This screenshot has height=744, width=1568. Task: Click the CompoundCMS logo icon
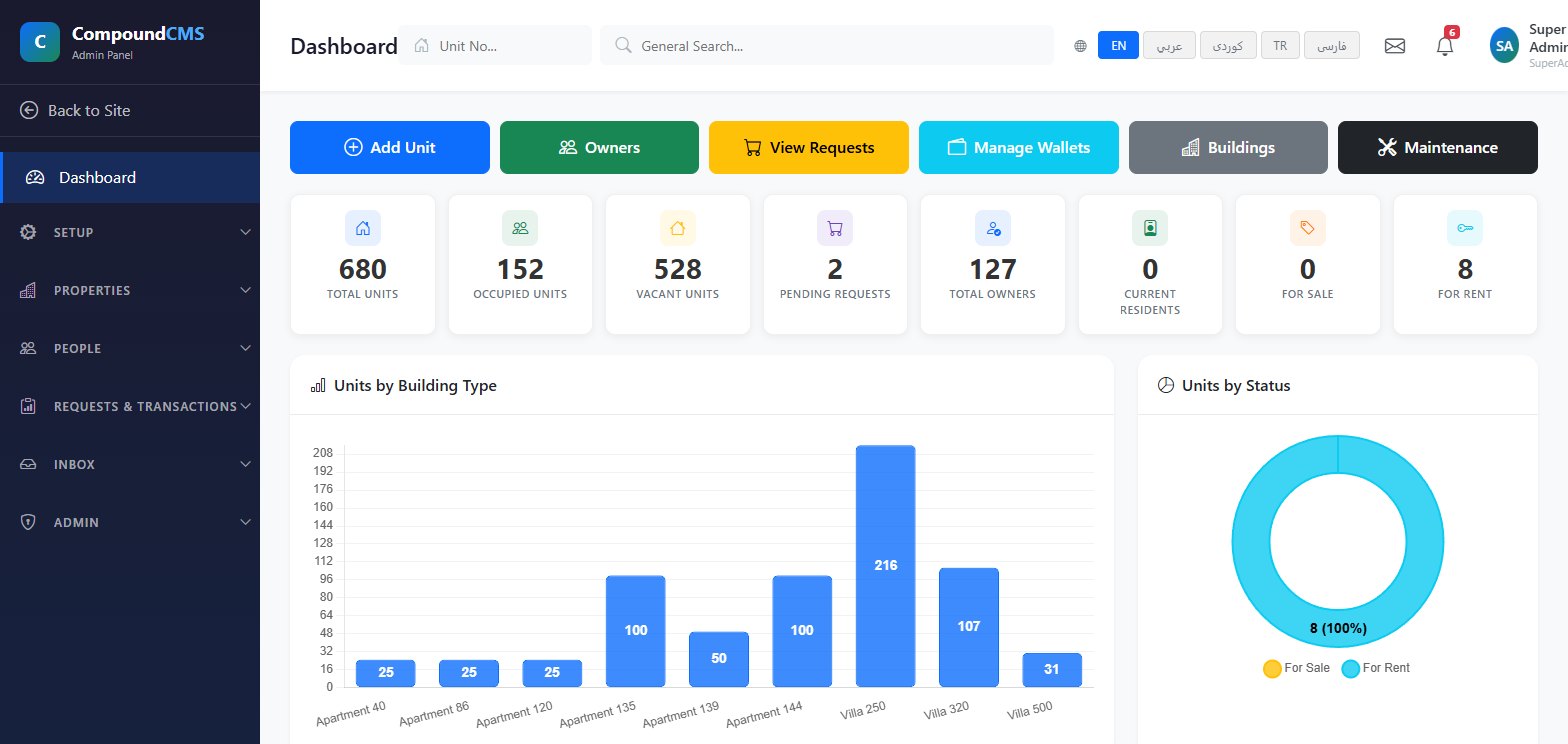tap(40, 42)
